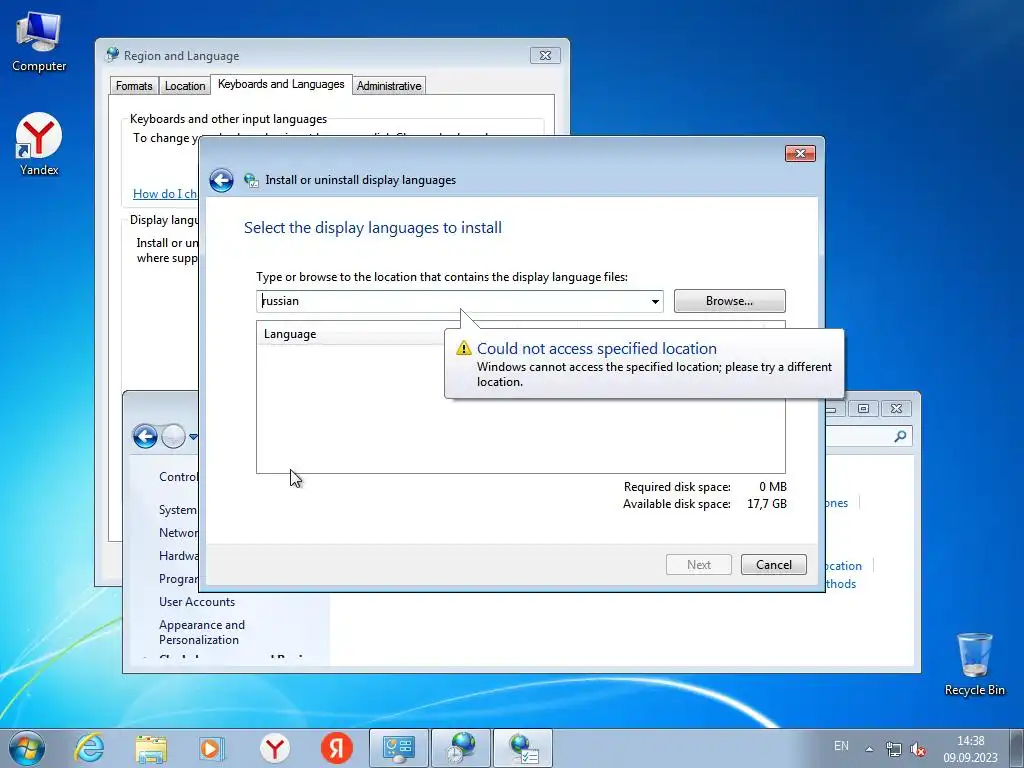Open the Windows Start menu
Screen dimensions: 1024x768
(x=27, y=748)
